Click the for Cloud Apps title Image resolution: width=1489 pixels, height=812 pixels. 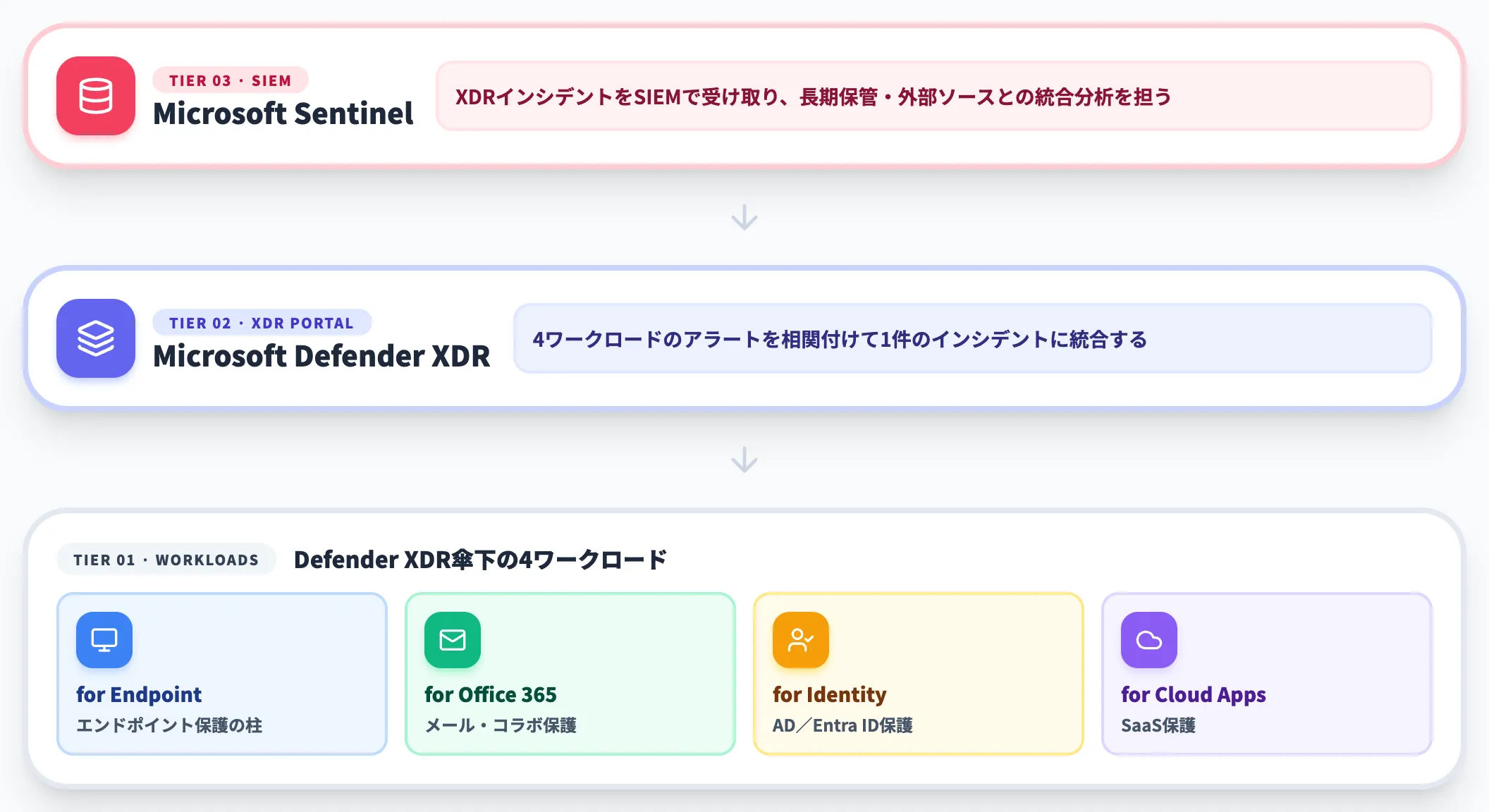click(1194, 695)
